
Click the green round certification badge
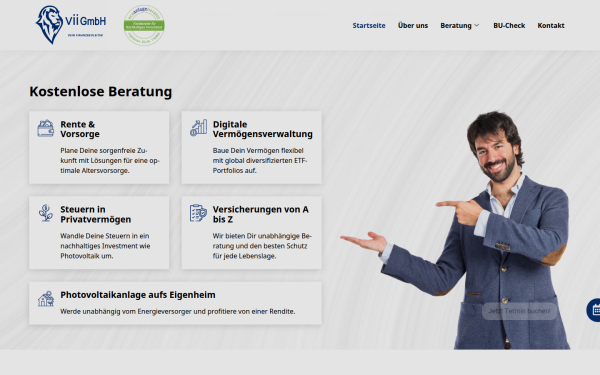tap(144, 25)
